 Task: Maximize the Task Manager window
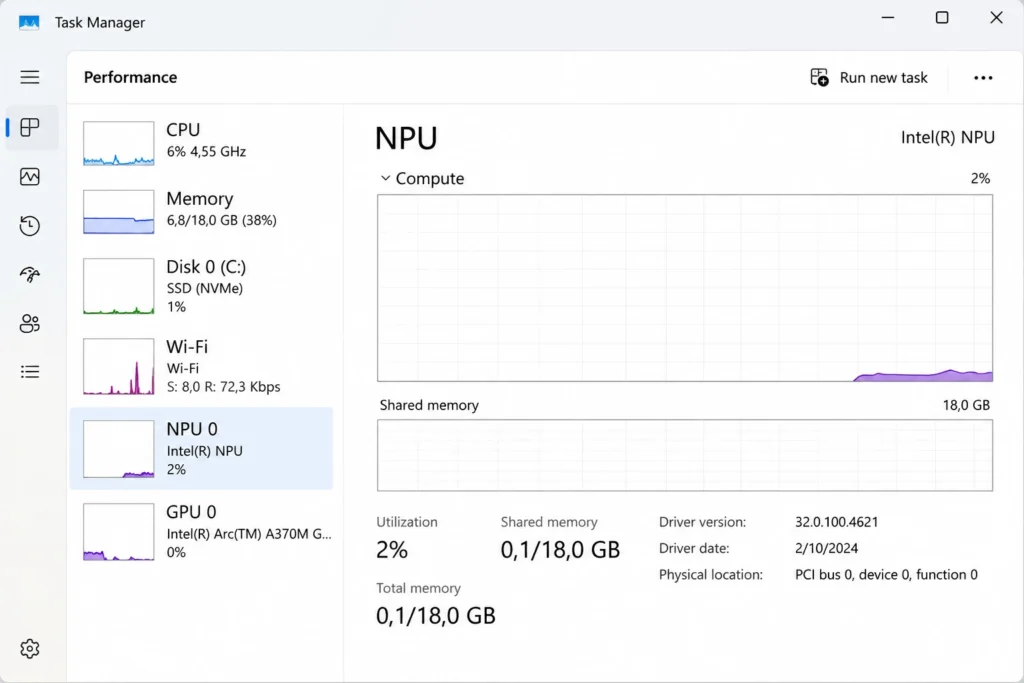(942, 18)
